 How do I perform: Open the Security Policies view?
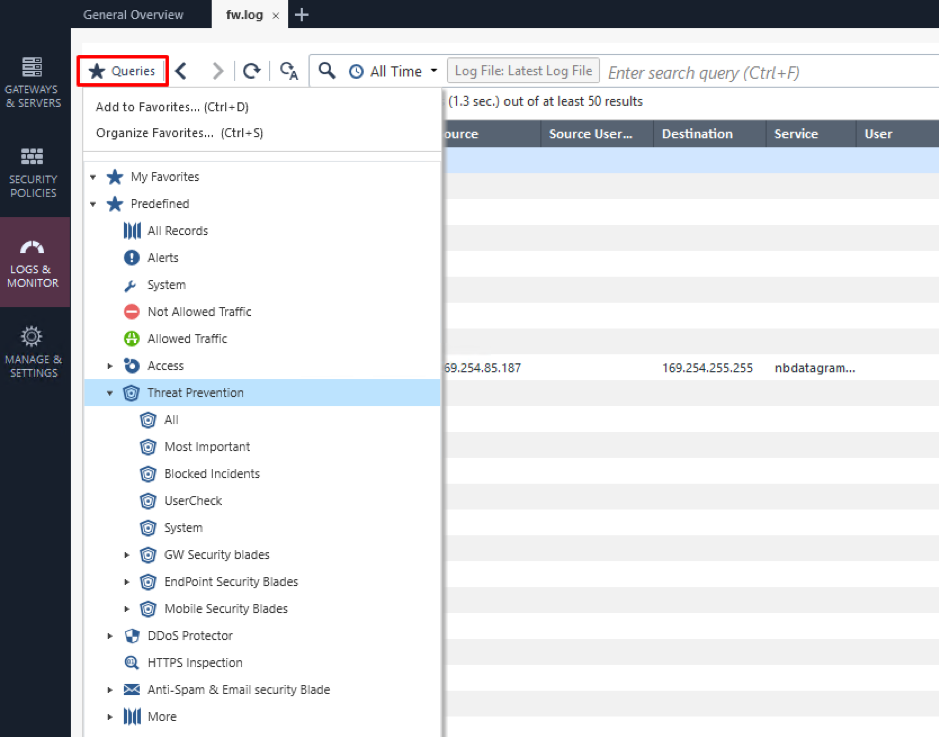point(34,172)
